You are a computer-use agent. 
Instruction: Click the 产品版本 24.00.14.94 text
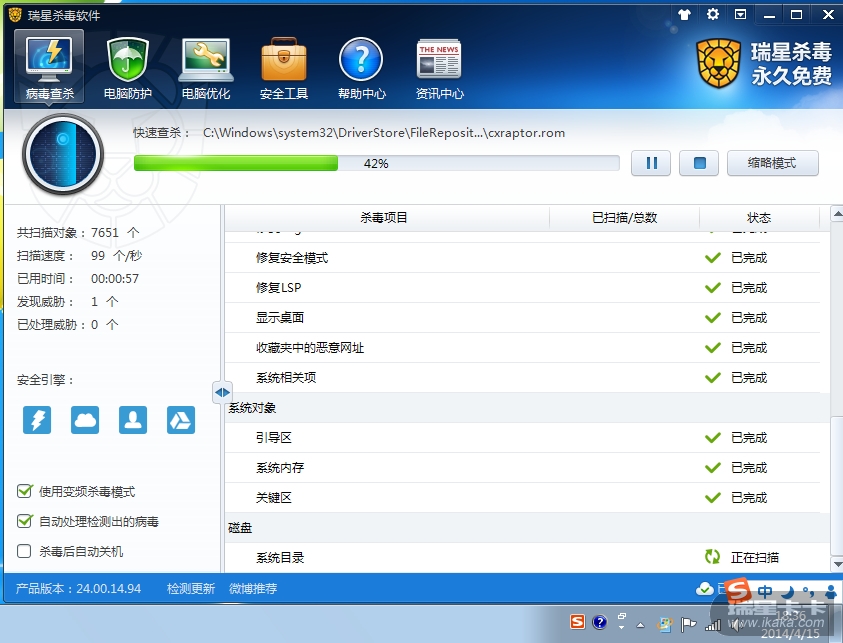click(78, 589)
